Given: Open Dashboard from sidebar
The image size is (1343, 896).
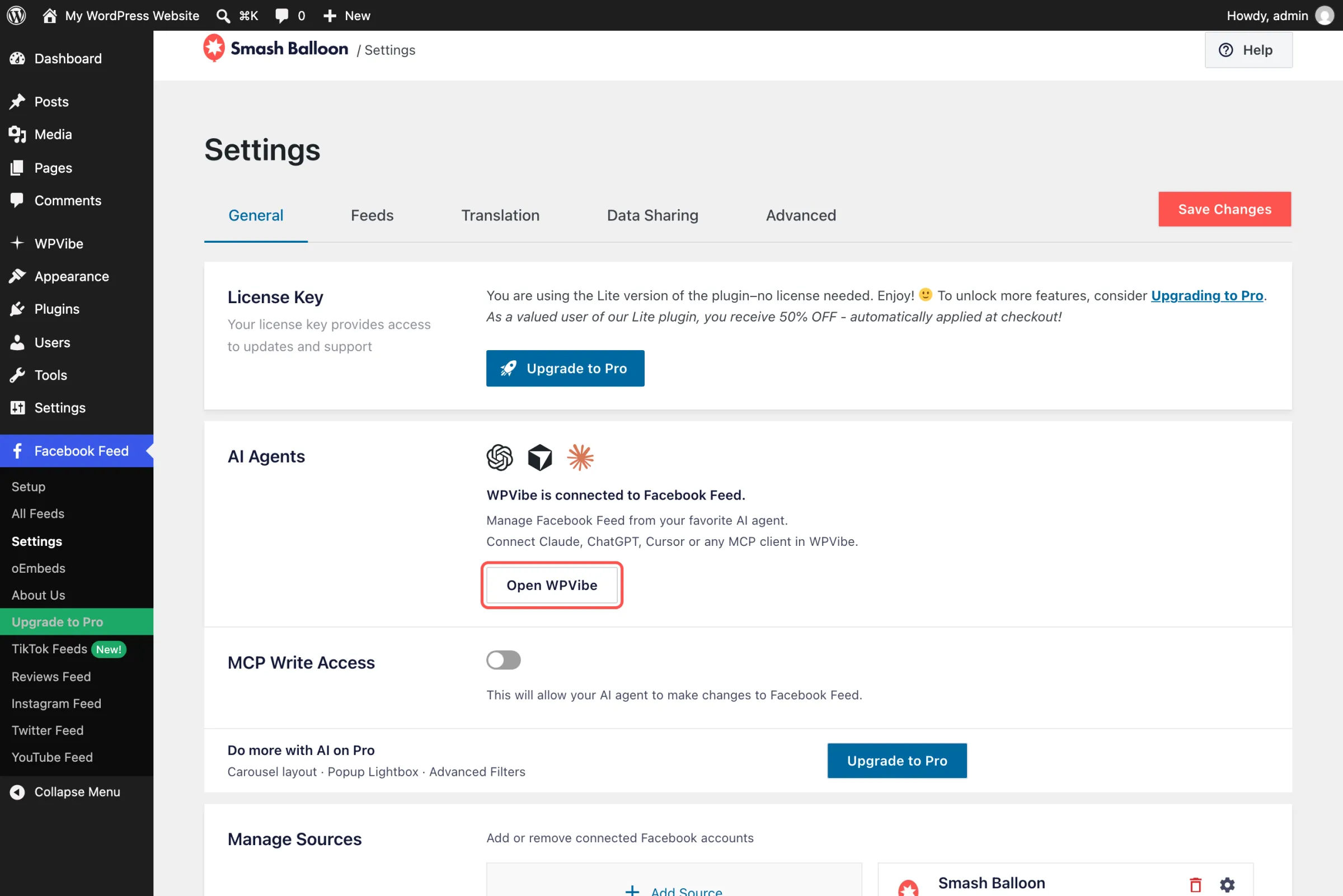Looking at the screenshot, I should click(x=77, y=58).
